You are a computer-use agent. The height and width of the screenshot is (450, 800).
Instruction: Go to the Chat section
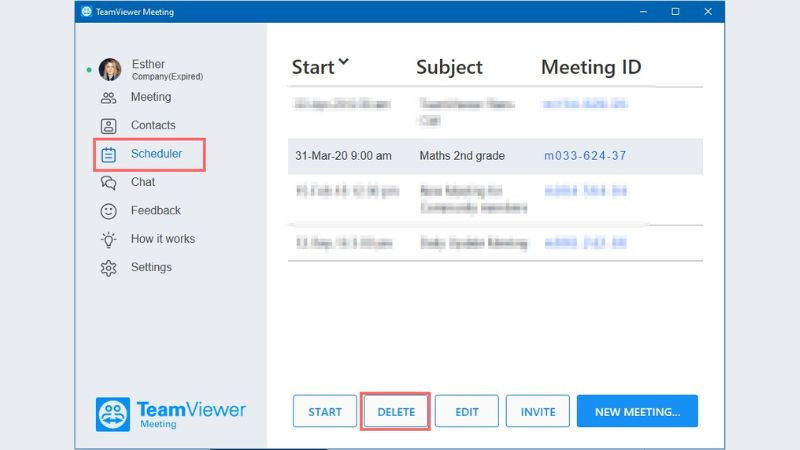coord(143,182)
